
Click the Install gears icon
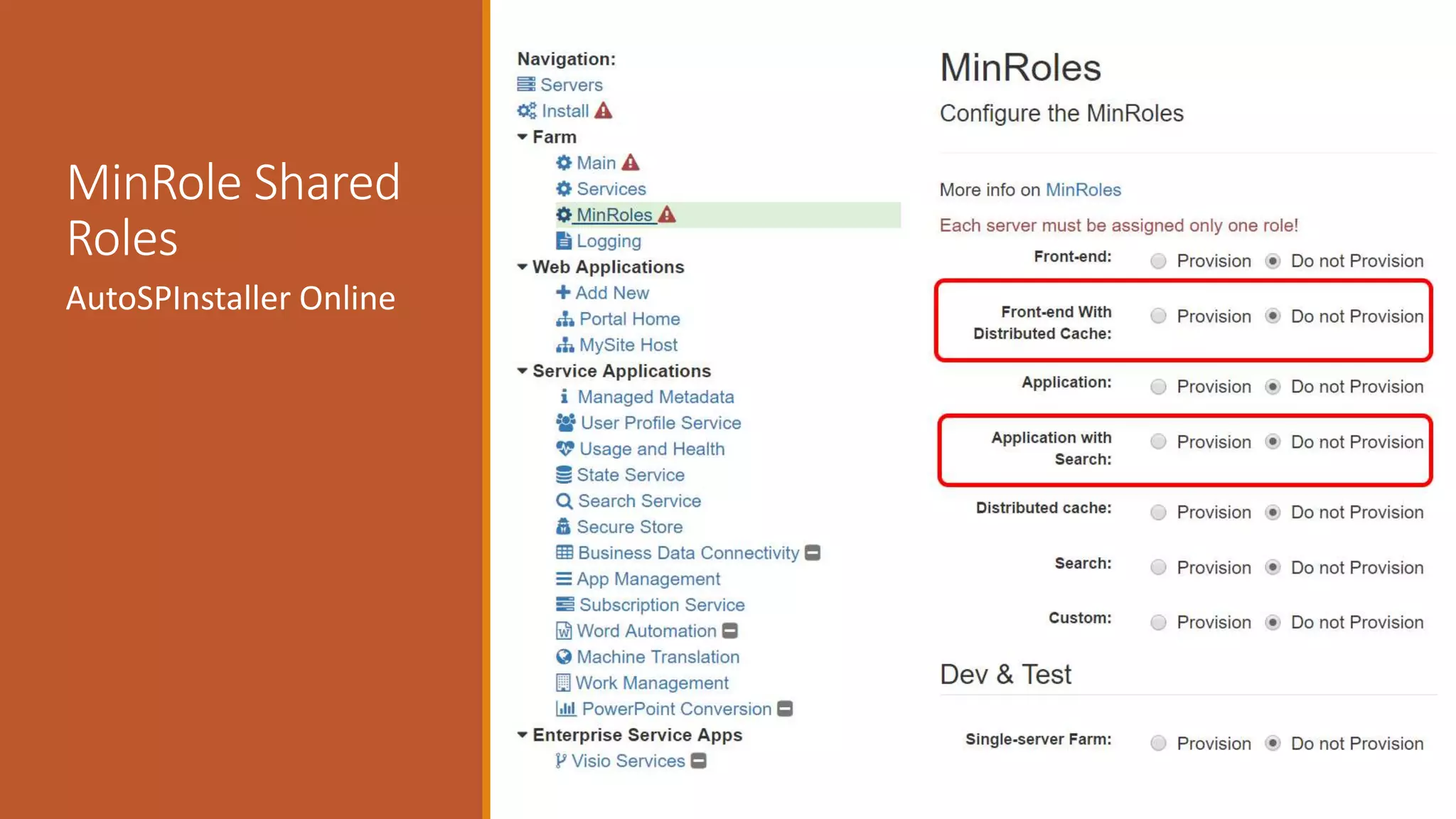(527, 111)
